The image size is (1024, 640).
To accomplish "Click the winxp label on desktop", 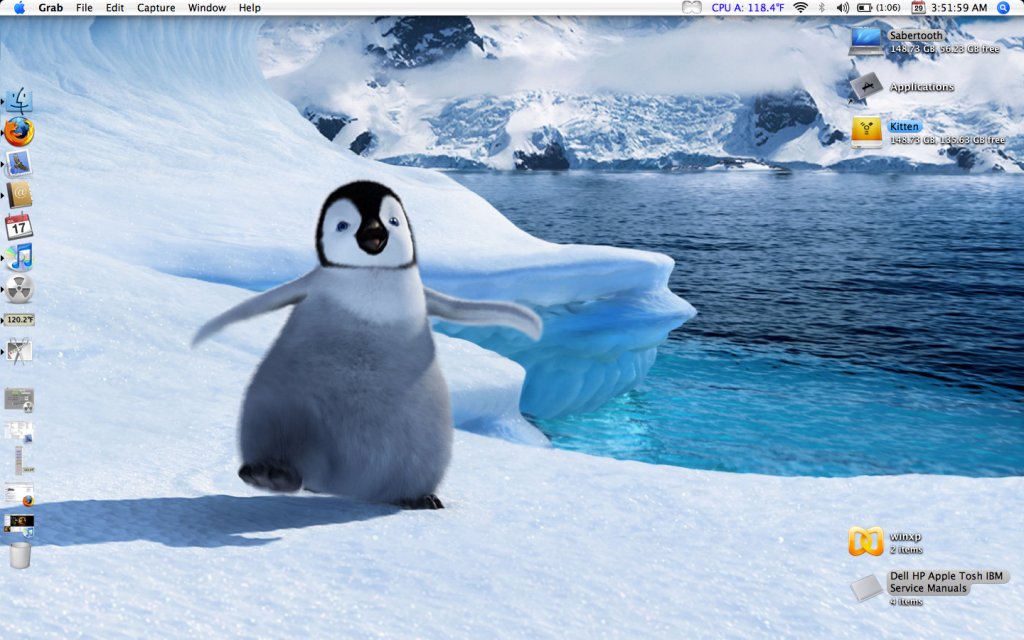I will [905, 536].
